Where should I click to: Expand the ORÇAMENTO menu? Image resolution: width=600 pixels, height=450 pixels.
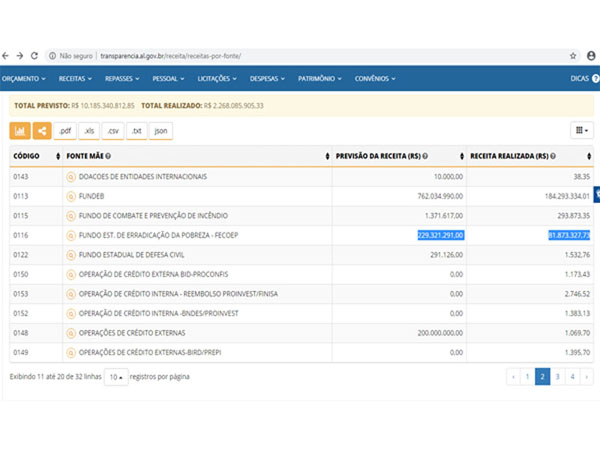pyautogui.click(x=24, y=78)
